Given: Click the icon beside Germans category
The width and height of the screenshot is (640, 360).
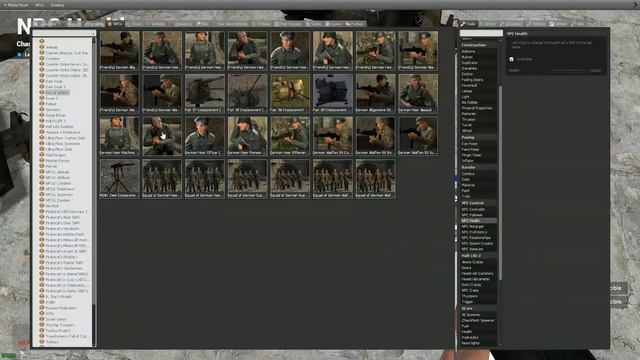Looking at the screenshot, I should [x=42, y=109].
